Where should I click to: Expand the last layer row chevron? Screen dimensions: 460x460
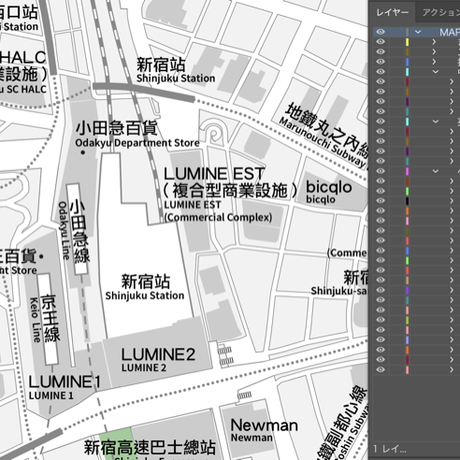(451, 369)
